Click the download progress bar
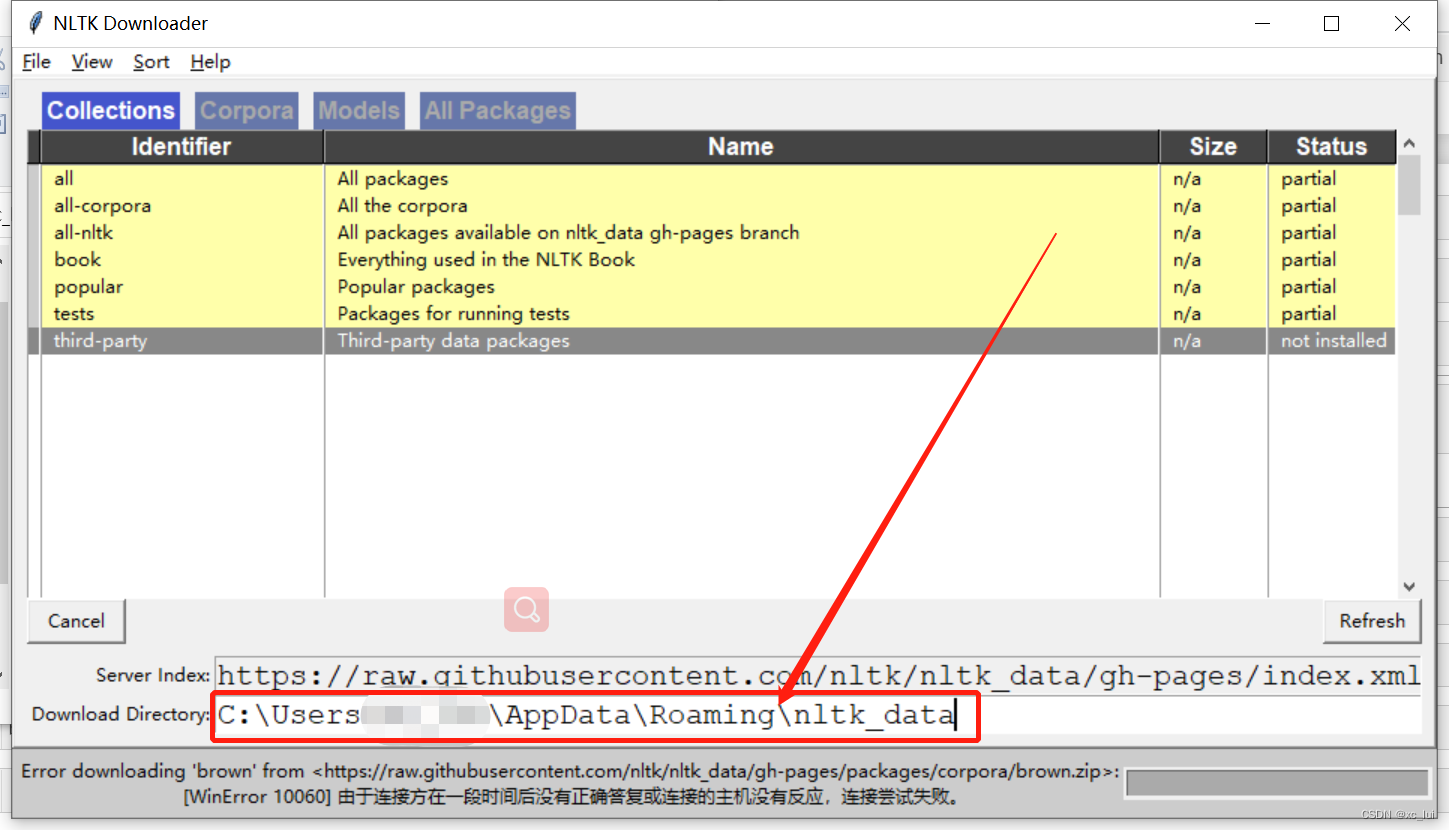This screenshot has width=1449, height=830. tap(1277, 783)
